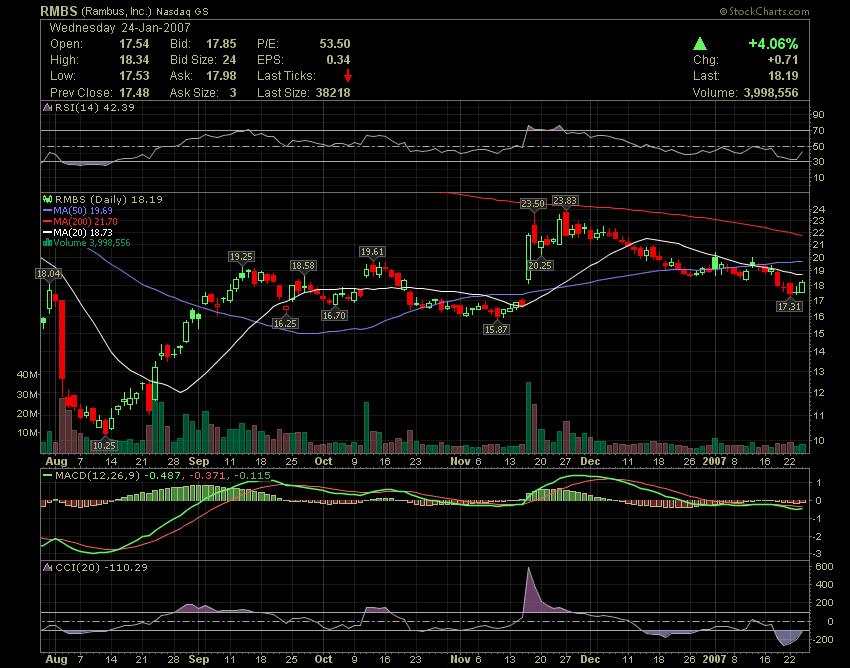850x668 pixels.
Task: Click the CCI spike peak in mid-November
Action: pyautogui.click(x=529, y=569)
